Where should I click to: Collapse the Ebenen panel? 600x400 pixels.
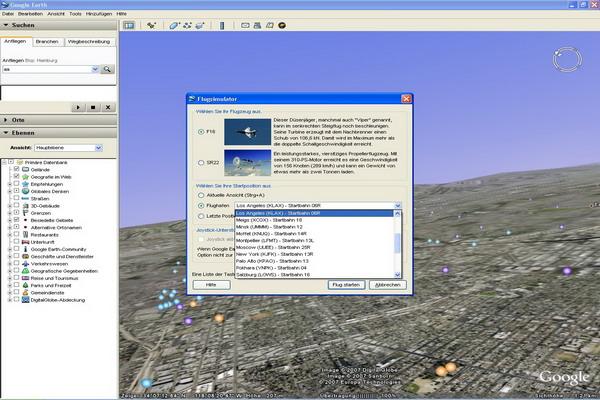click(6, 132)
